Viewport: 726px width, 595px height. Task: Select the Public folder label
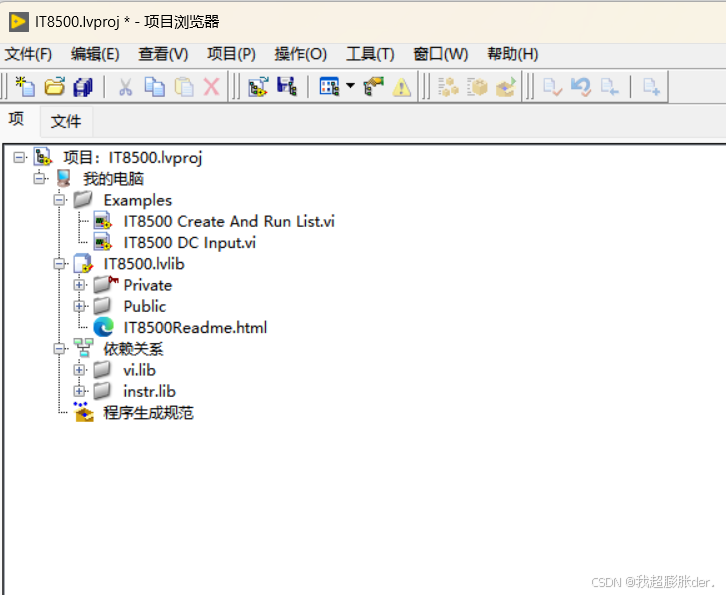pyautogui.click(x=144, y=307)
